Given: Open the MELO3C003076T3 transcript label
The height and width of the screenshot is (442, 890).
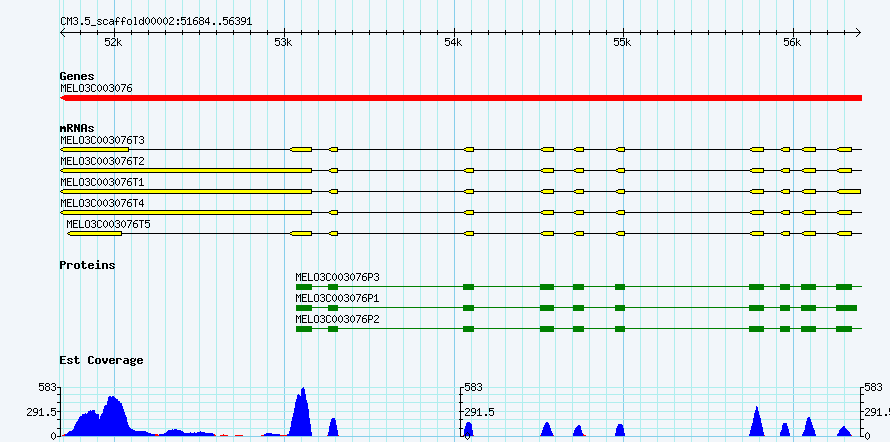Looking at the screenshot, I should (102, 140).
